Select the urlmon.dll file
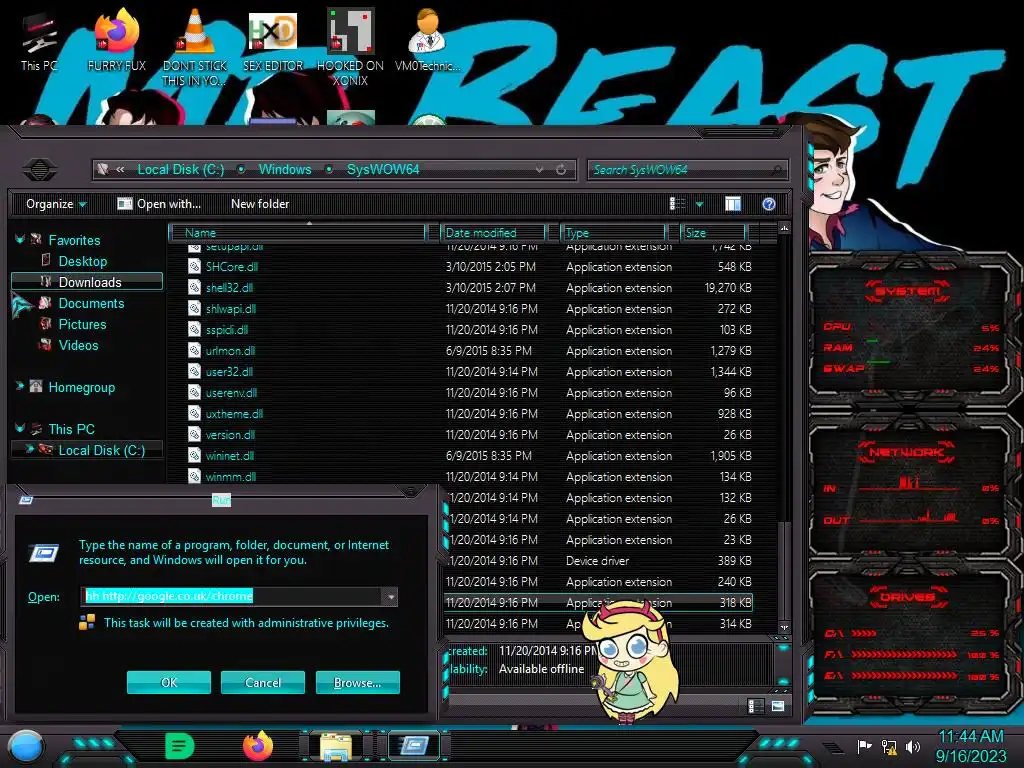The width and height of the screenshot is (1024, 768). click(230, 351)
